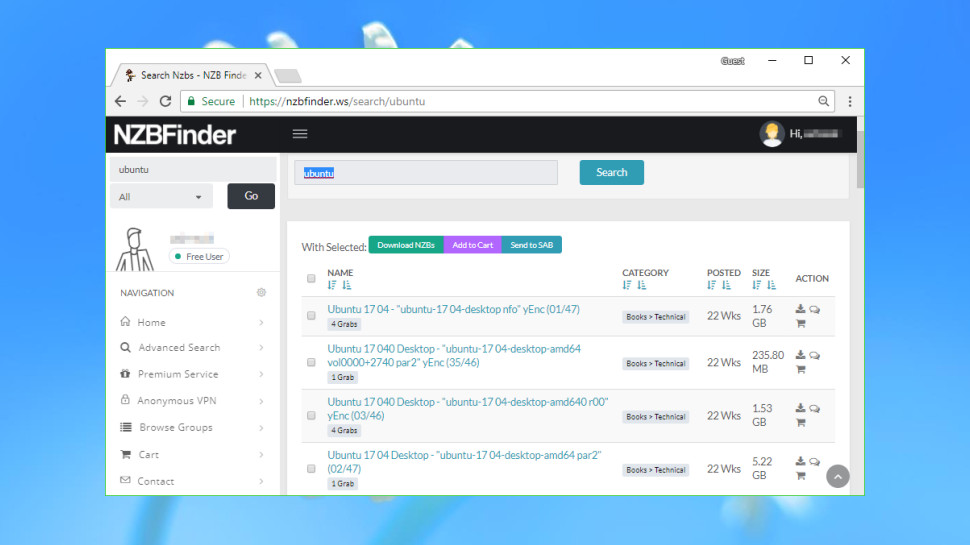970x545 pixels.
Task: Download NZB for the 235.80 MB row
Action: [800, 354]
